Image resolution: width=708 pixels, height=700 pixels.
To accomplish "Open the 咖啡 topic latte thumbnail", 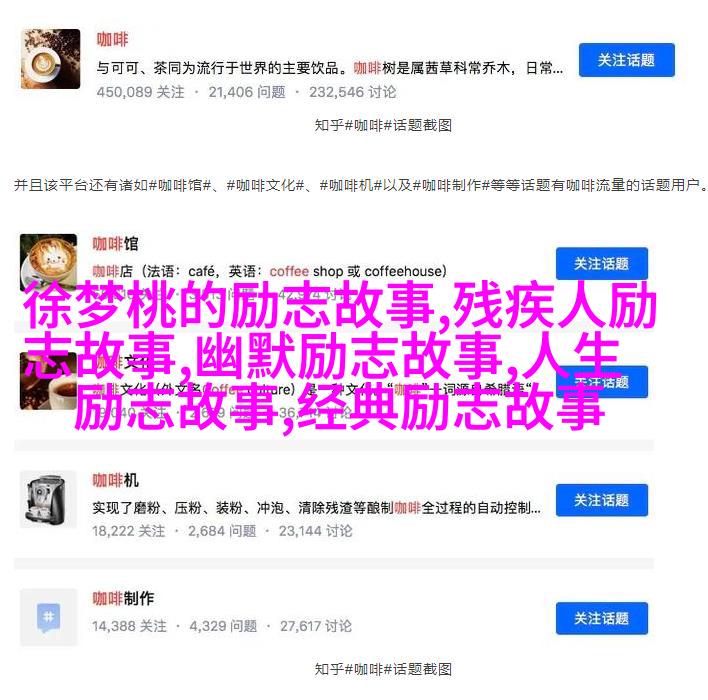I will tap(51, 59).
